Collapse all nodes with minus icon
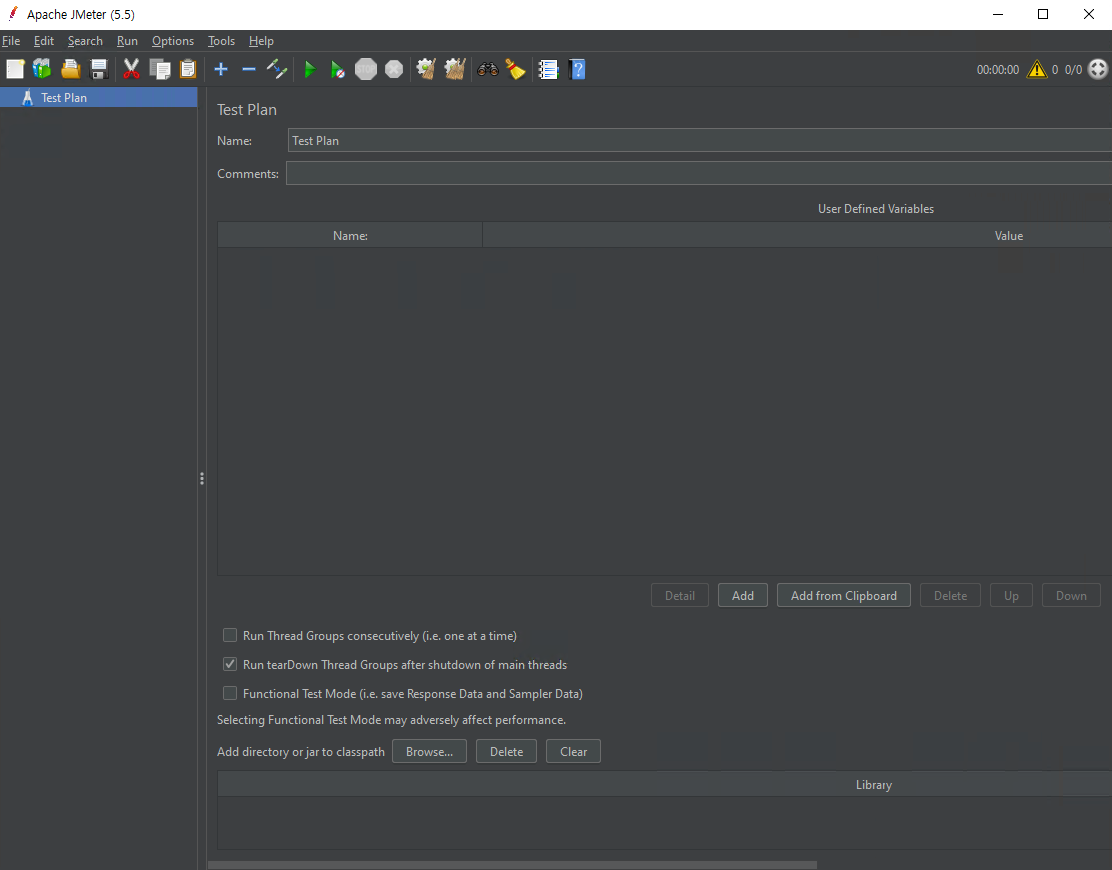Screen dimensions: 1112x870 [248, 69]
